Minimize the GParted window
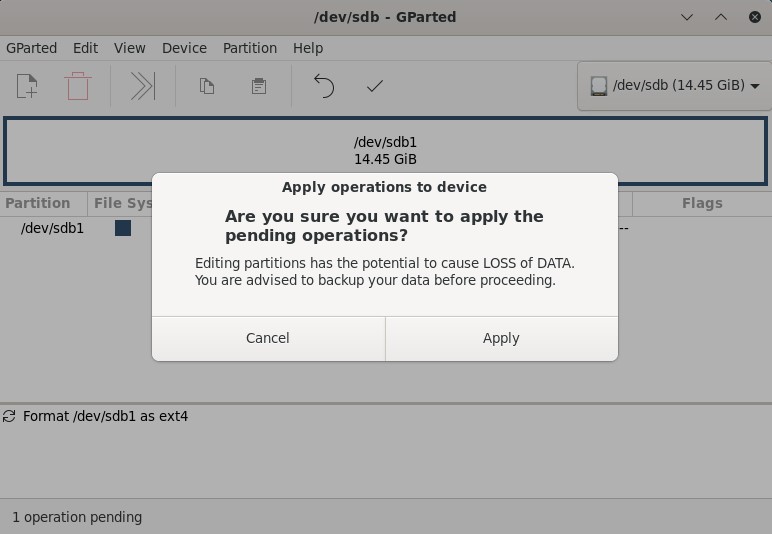The width and height of the screenshot is (772, 534). (687, 17)
